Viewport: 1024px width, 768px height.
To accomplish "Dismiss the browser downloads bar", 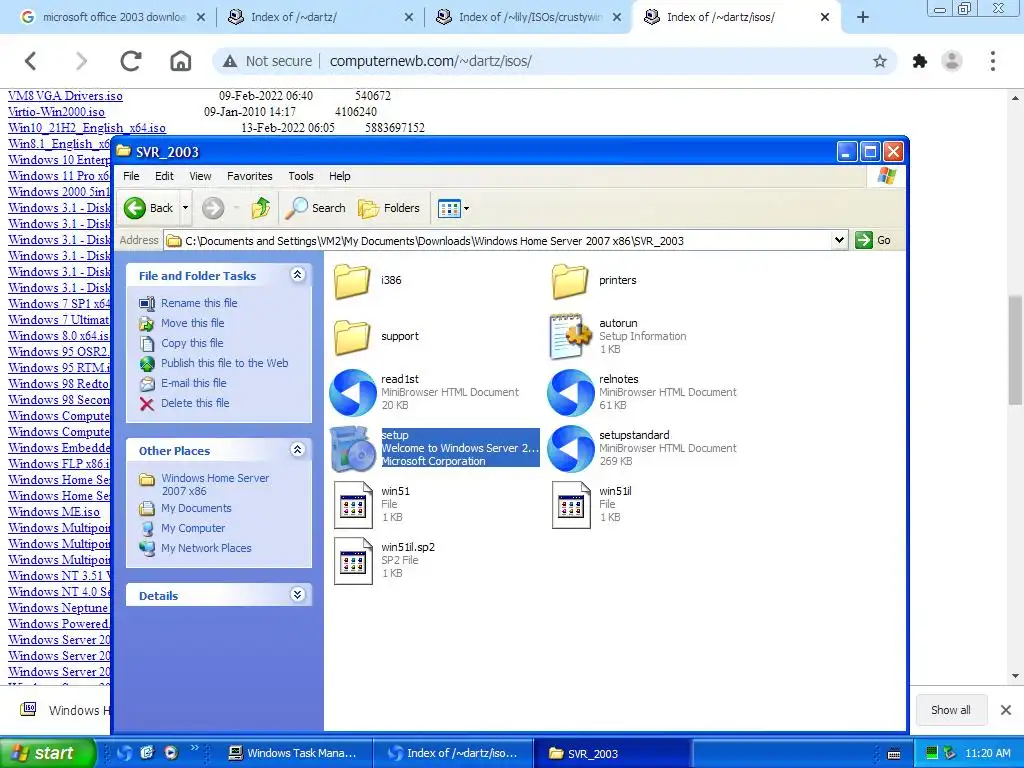I will (1006, 710).
